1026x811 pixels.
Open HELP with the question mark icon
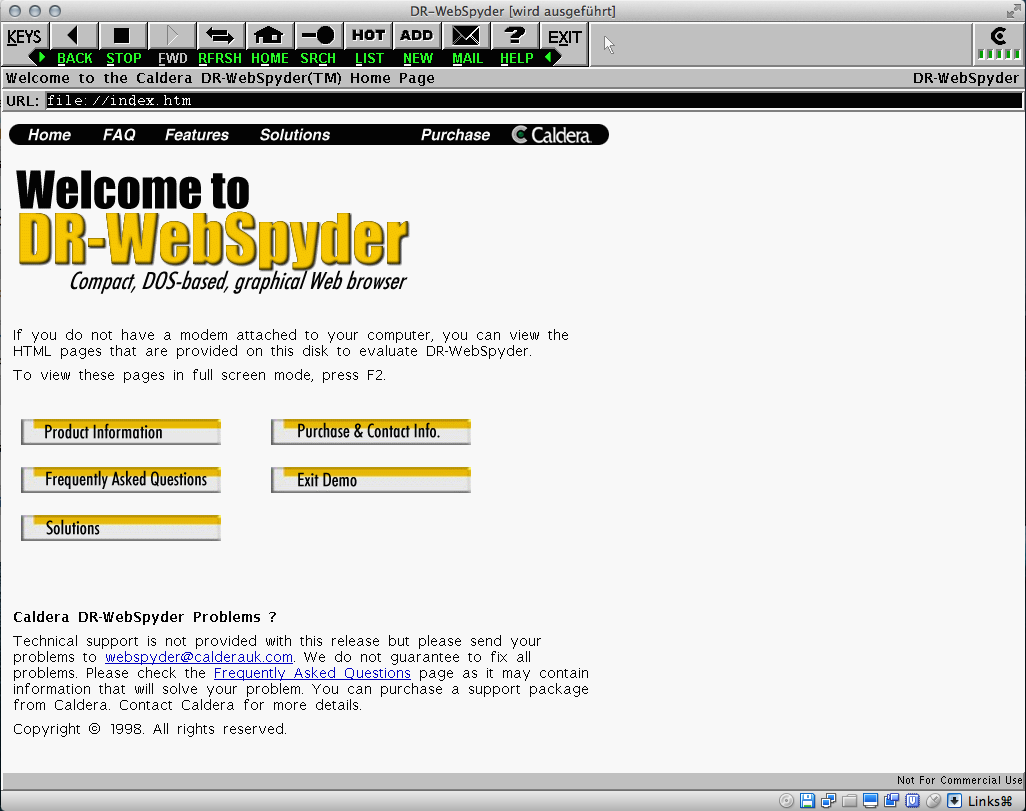[515, 36]
